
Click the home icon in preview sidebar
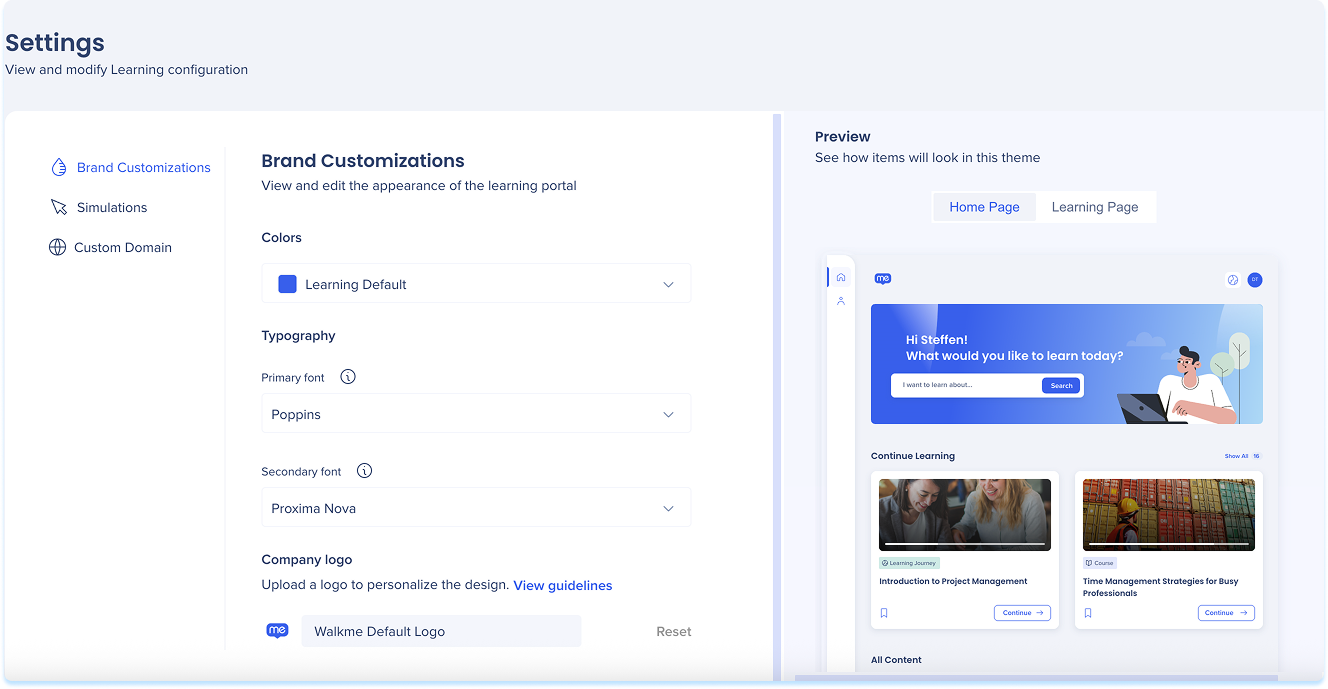[x=841, y=277]
